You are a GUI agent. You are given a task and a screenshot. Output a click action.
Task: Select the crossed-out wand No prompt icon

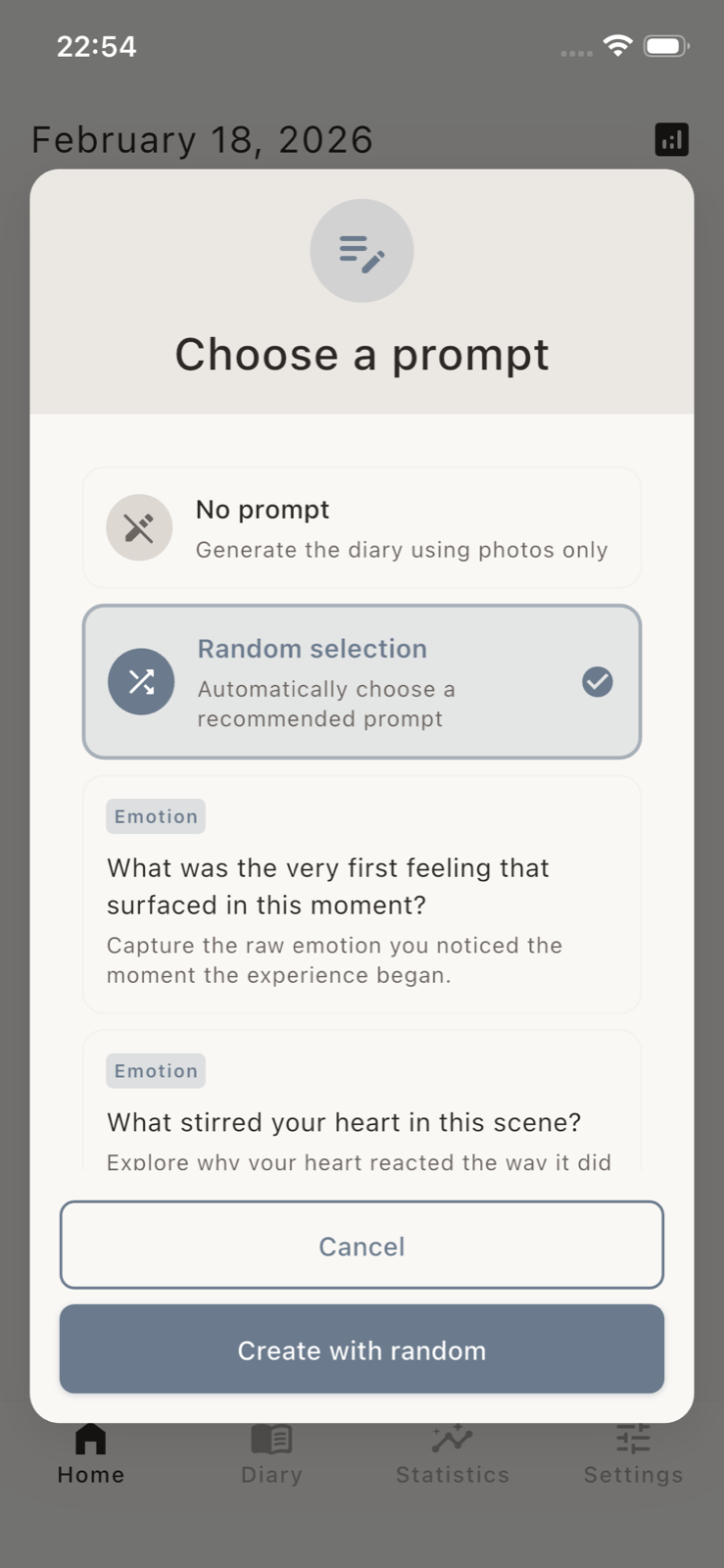point(139,527)
